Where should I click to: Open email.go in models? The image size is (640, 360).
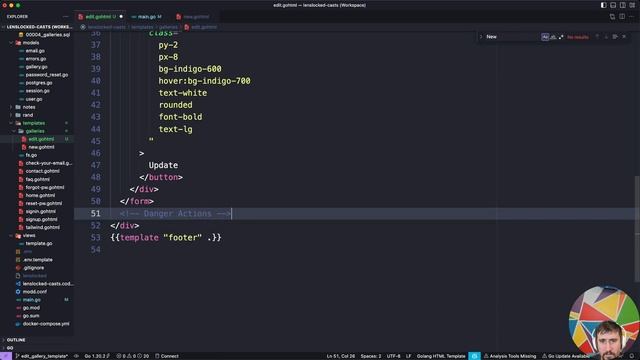coord(35,51)
